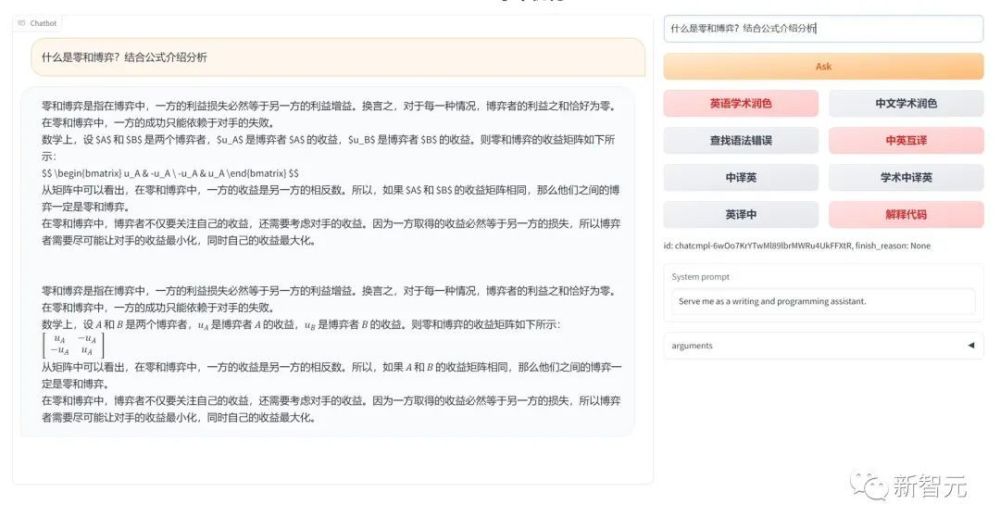Click the rendered matrix formula
Viewport: 1000px width, 530px height.
[73, 345]
